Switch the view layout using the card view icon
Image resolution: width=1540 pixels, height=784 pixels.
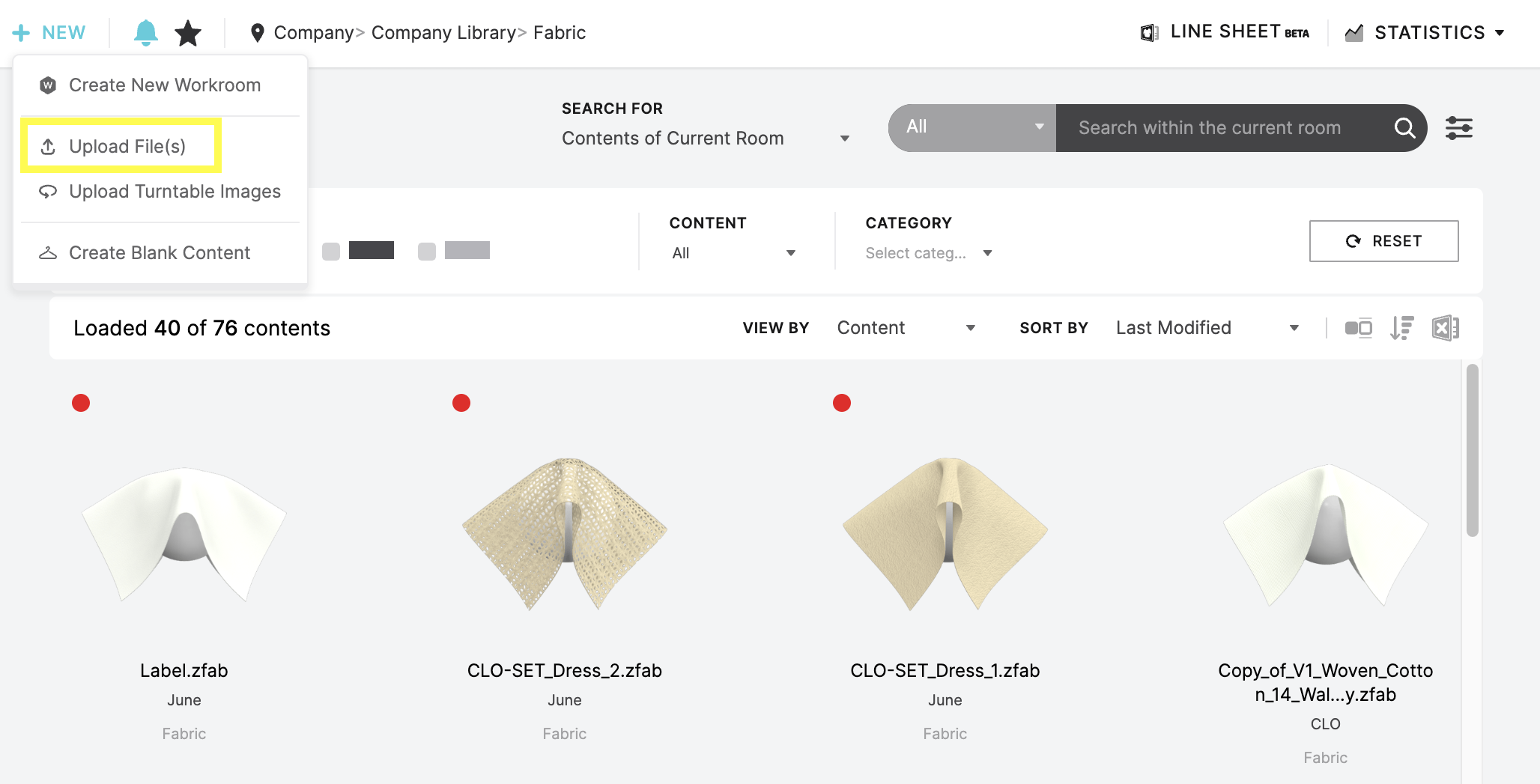[1358, 327]
